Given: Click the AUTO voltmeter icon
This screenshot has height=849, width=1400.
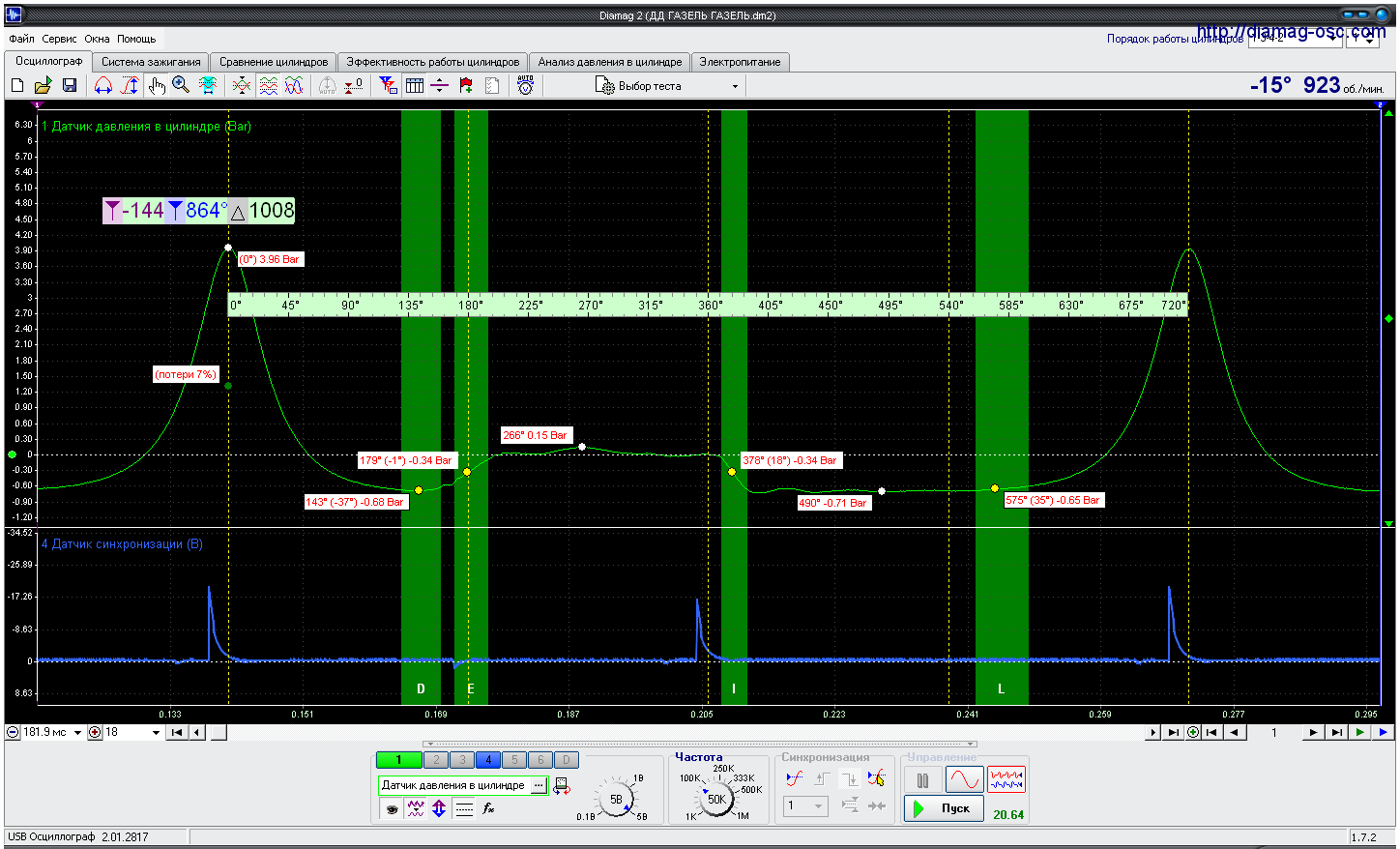Looking at the screenshot, I should 526,85.
